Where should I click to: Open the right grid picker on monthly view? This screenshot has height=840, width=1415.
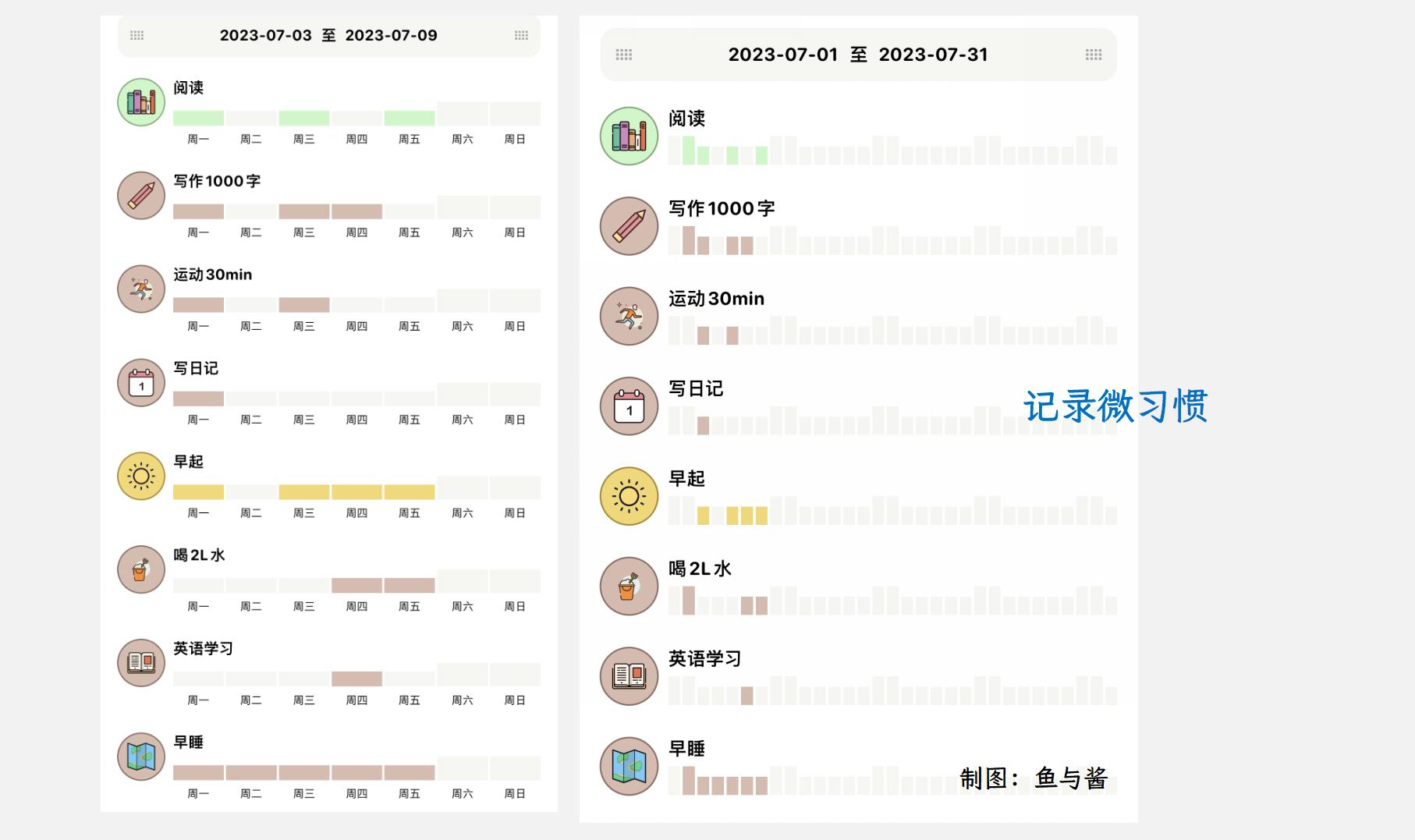click(1094, 55)
